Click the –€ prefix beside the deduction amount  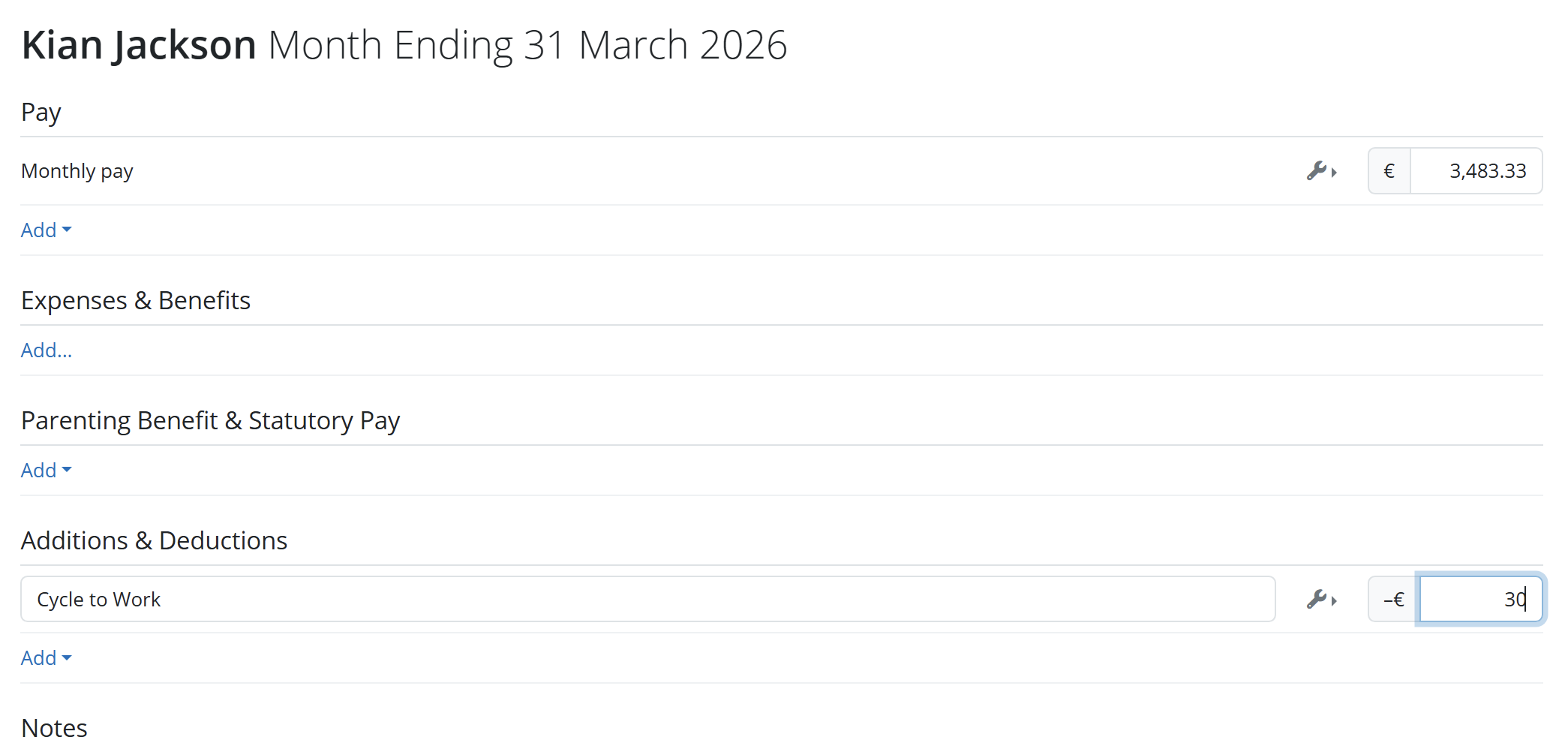coord(1393,600)
